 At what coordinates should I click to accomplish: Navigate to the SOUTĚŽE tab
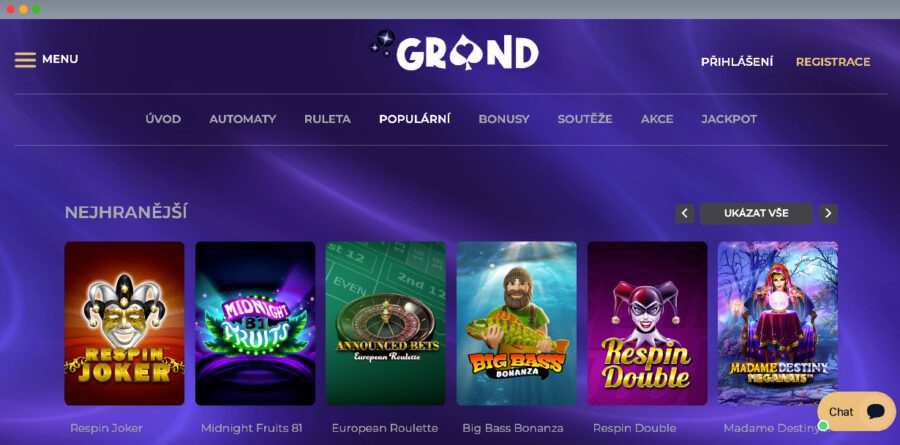pos(585,119)
